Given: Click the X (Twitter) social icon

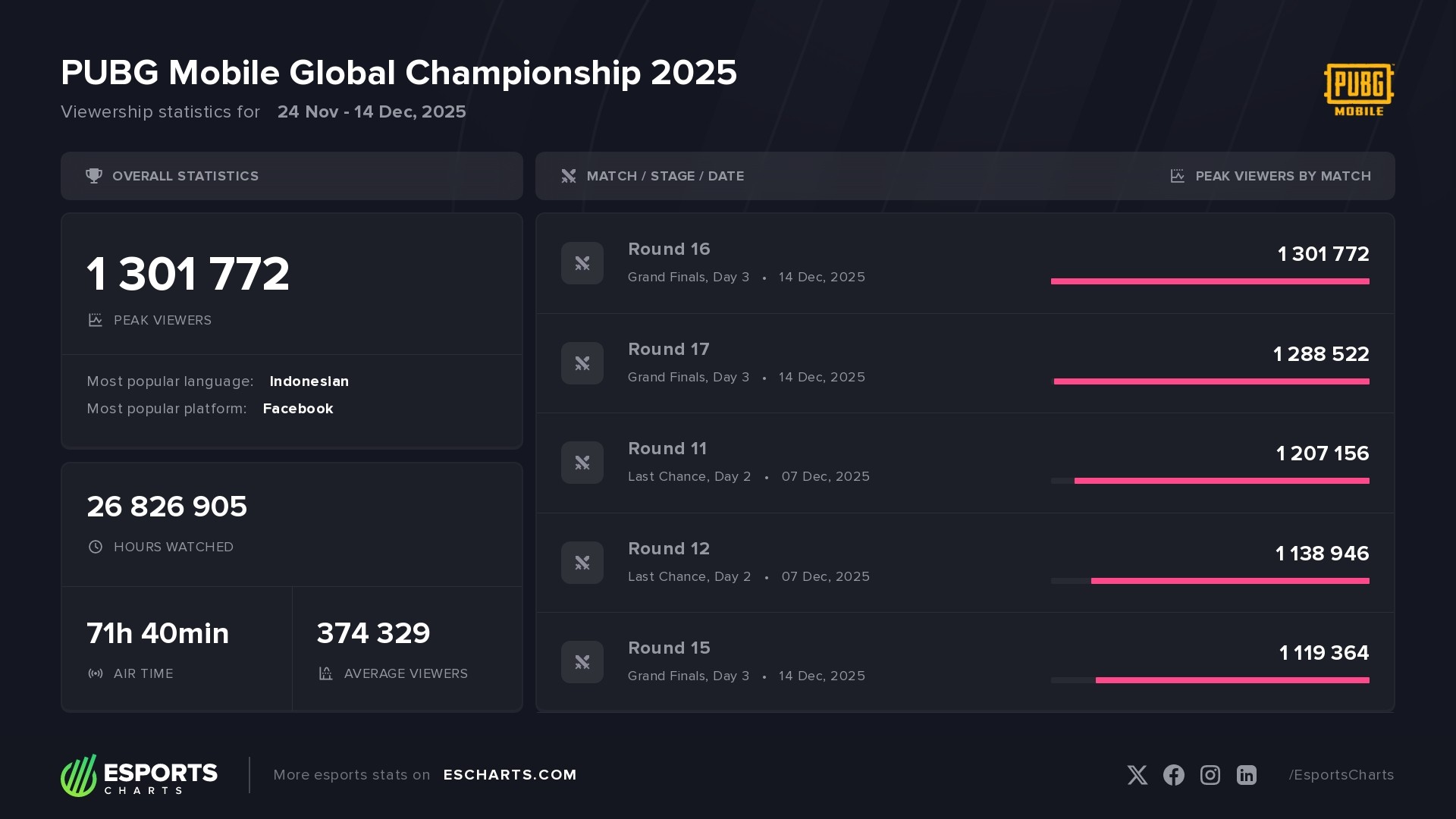Looking at the screenshot, I should tap(1137, 775).
